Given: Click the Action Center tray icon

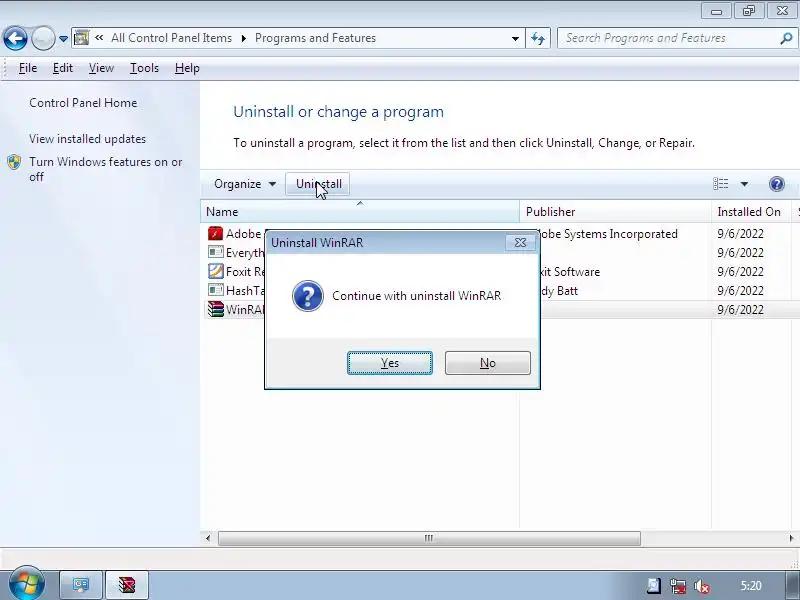Looking at the screenshot, I should pos(654,586).
